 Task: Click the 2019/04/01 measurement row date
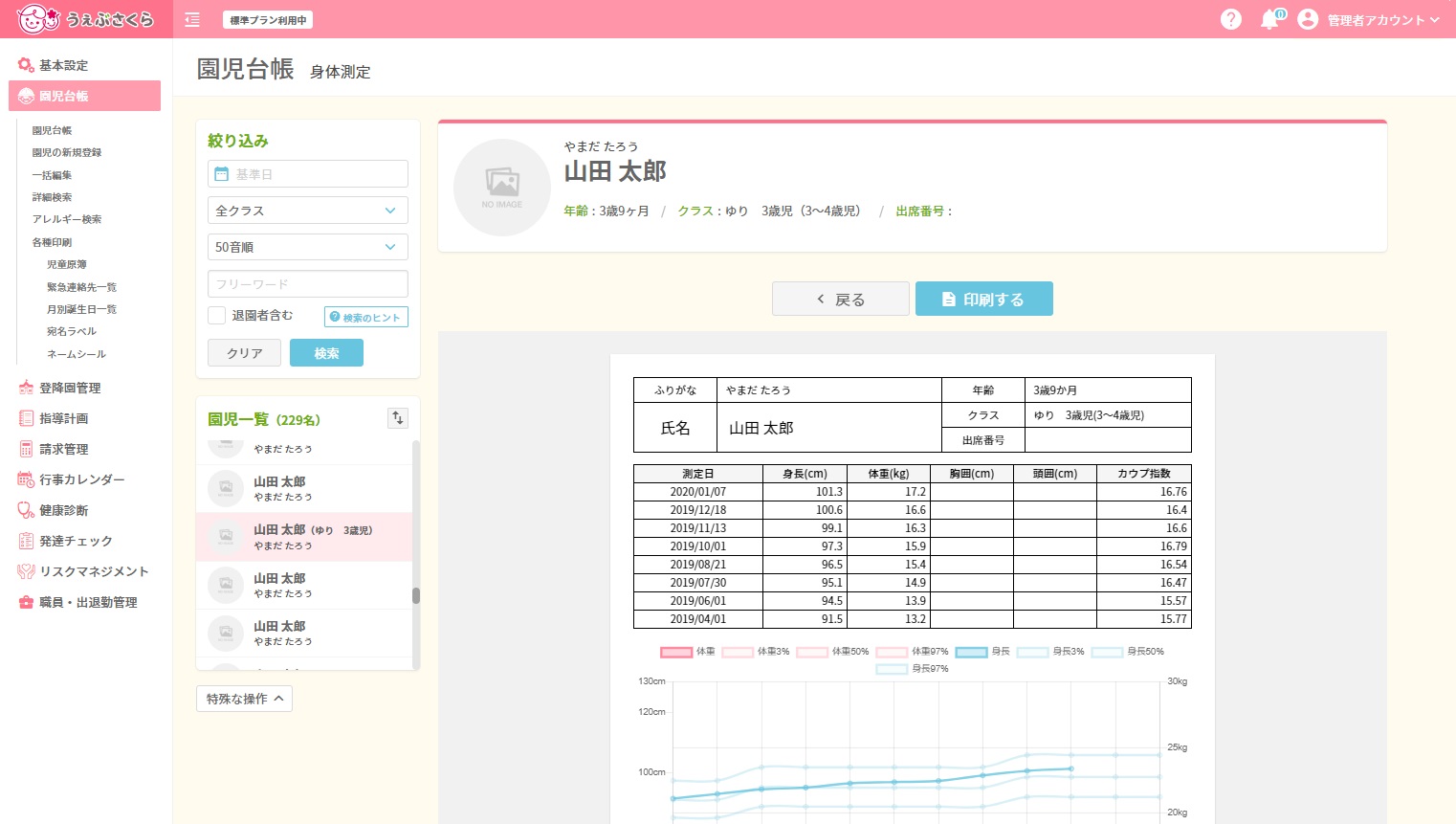(698, 619)
